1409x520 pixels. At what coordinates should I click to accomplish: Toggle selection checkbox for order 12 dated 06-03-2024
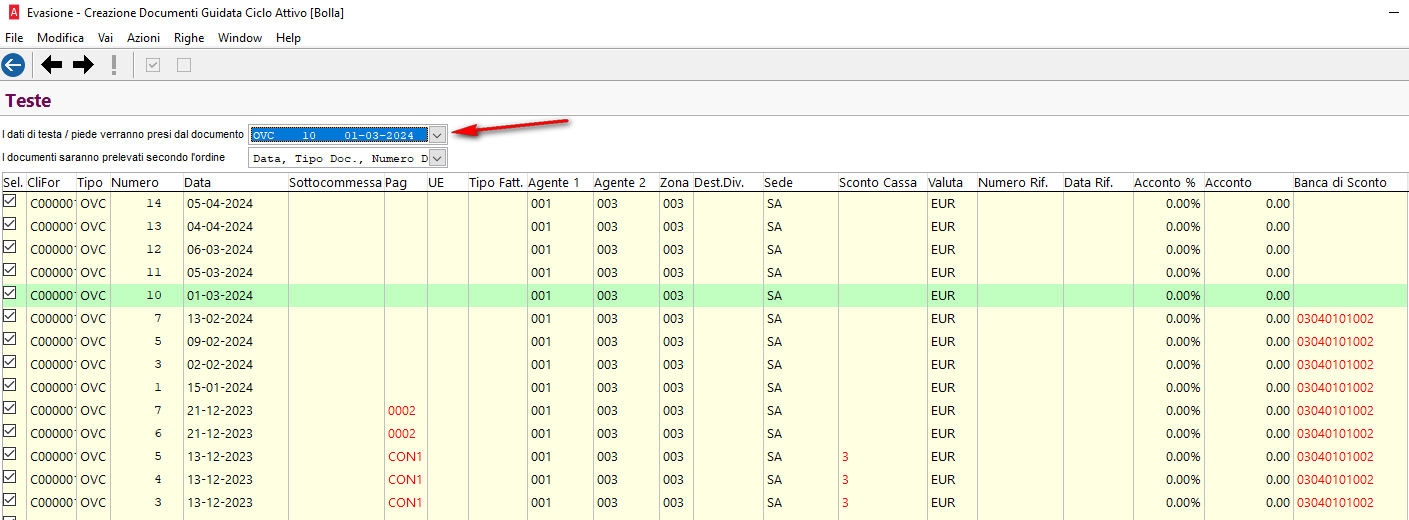coord(10,247)
